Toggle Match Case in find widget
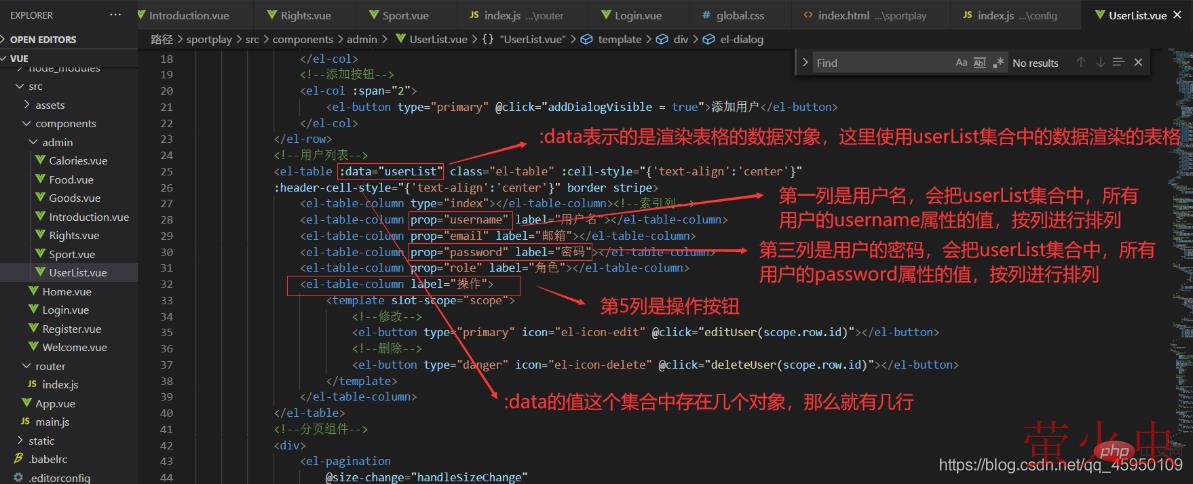This screenshot has height=484, width=1193. coord(961,63)
